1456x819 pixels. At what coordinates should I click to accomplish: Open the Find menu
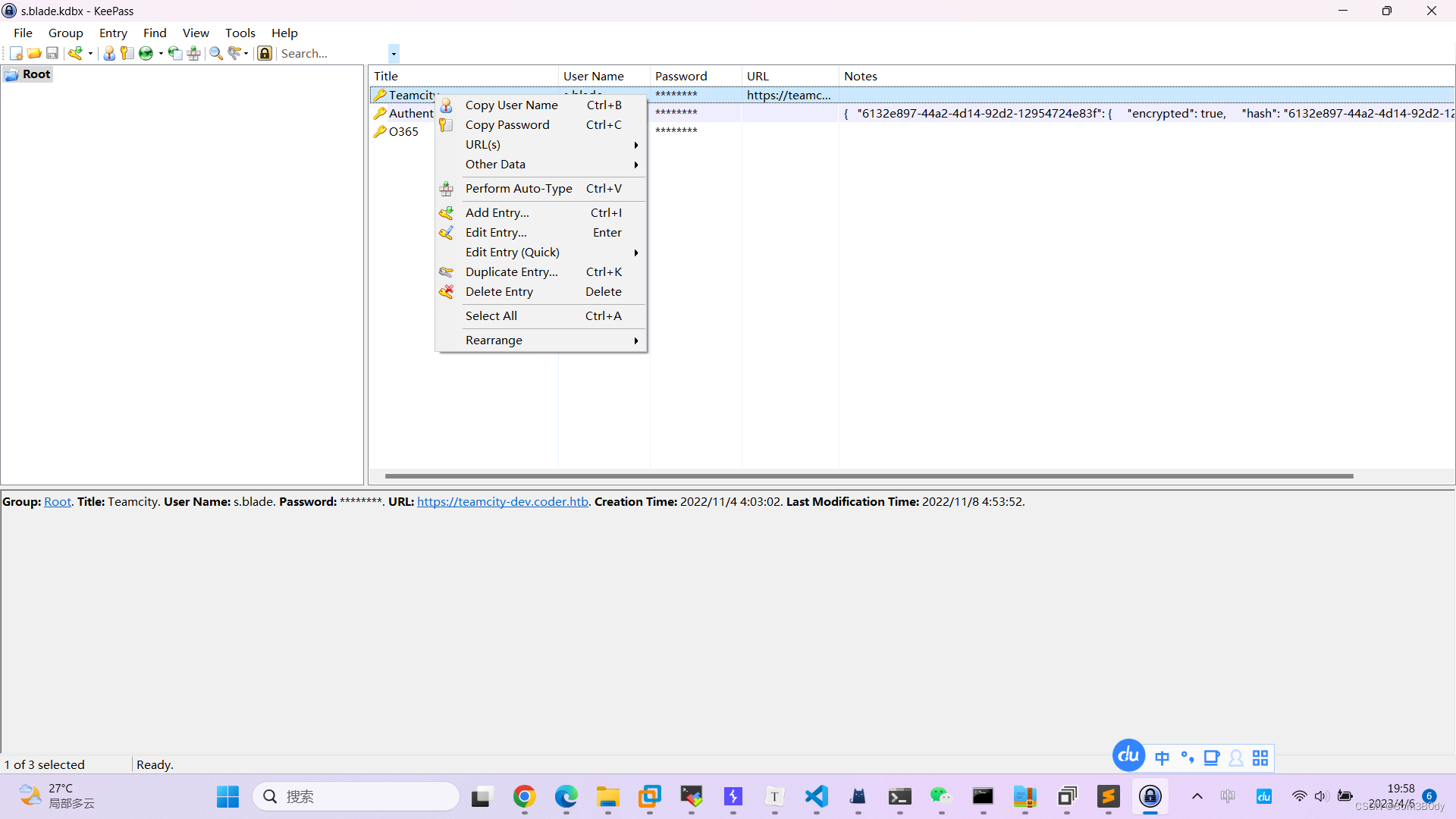click(x=155, y=33)
